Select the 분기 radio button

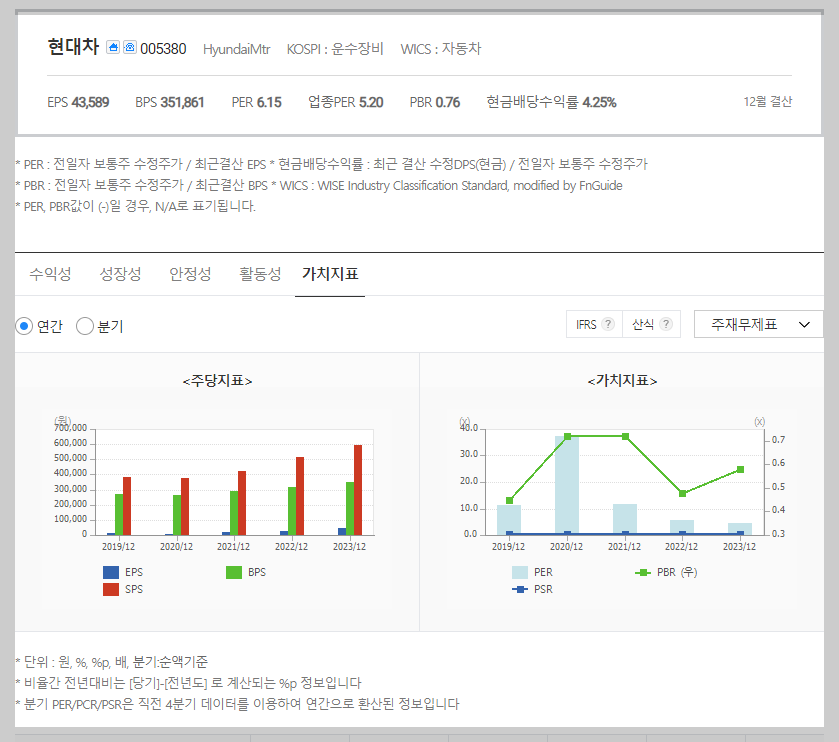[x=85, y=326]
